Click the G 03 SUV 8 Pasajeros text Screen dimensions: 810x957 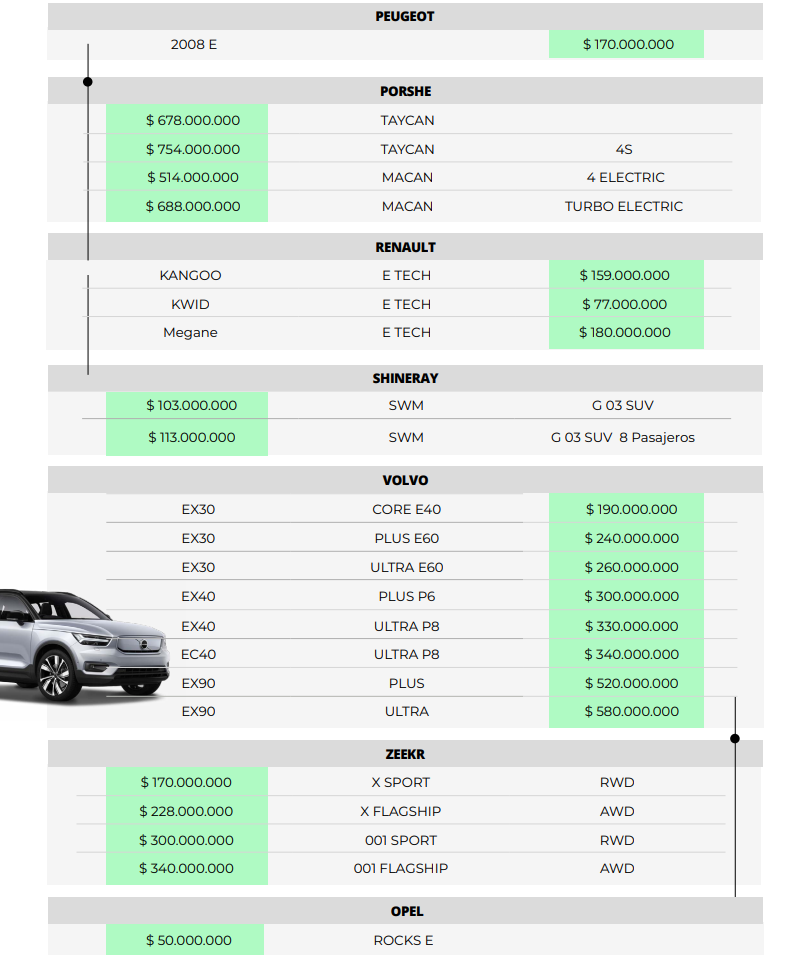(622, 437)
